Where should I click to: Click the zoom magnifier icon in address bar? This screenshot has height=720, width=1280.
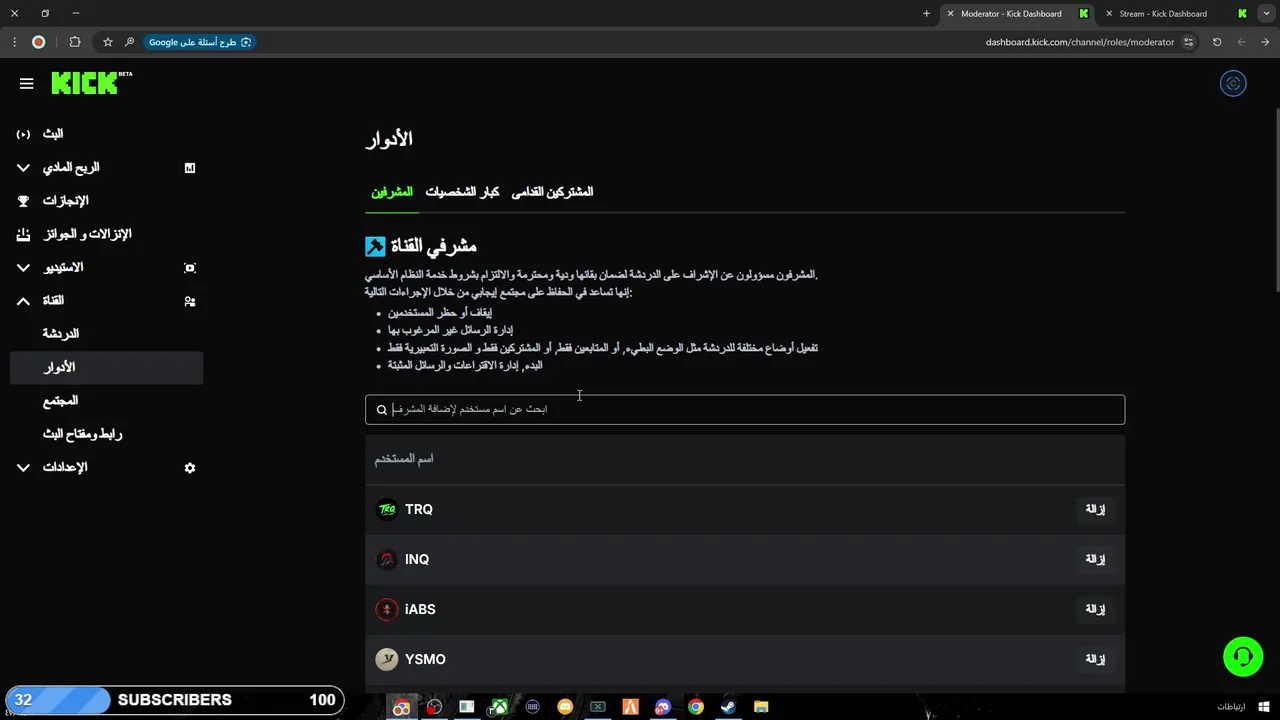coord(129,42)
